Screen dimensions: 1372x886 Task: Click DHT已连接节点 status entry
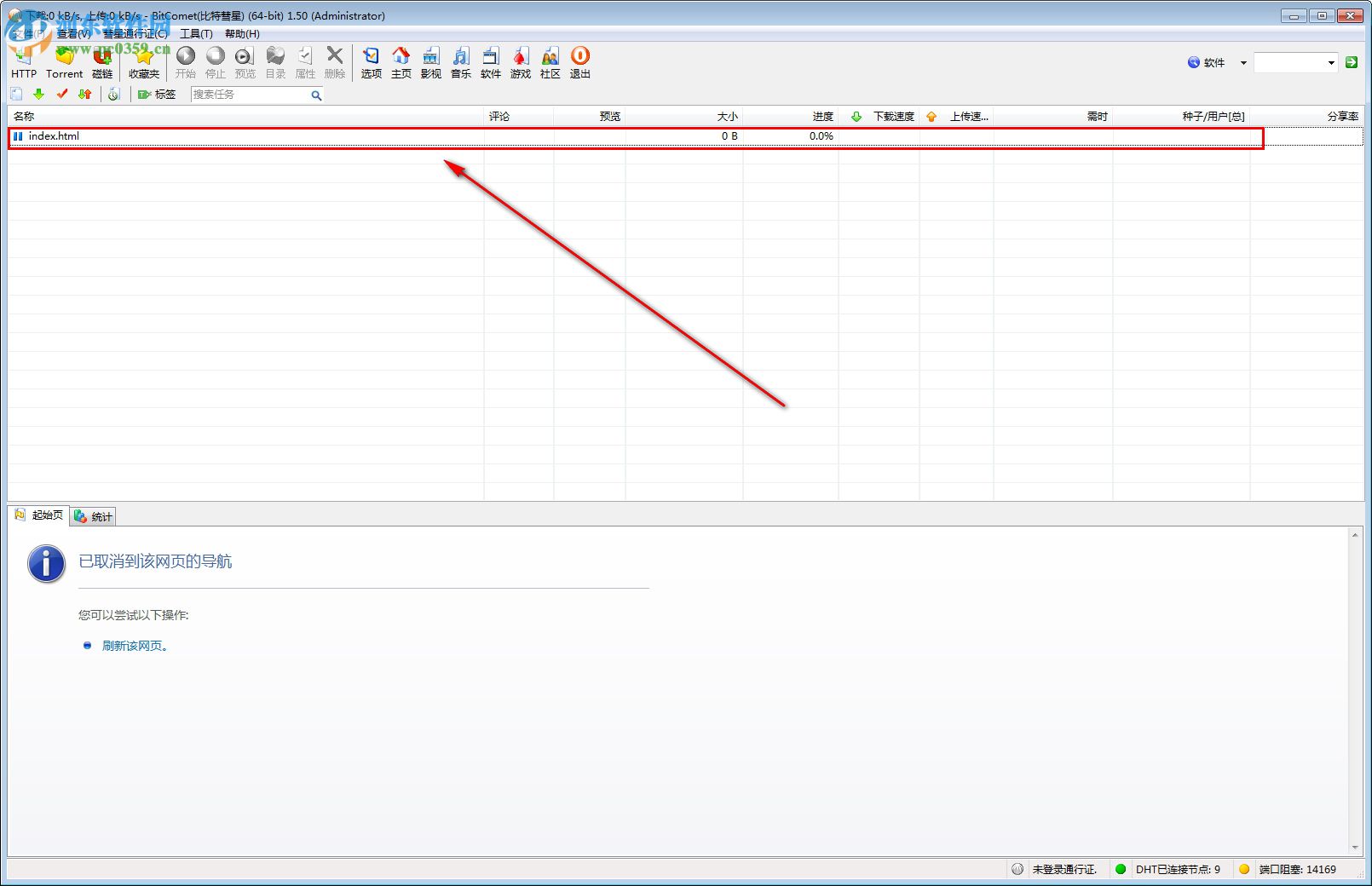(1178, 869)
